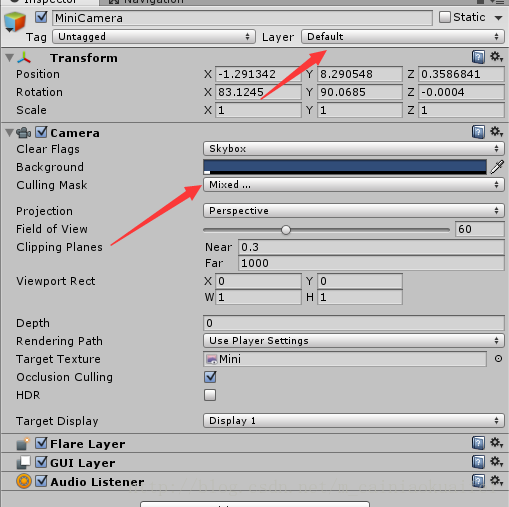Click the Depth value field
The height and width of the screenshot is (507, 509).
(x=354, y=323)
